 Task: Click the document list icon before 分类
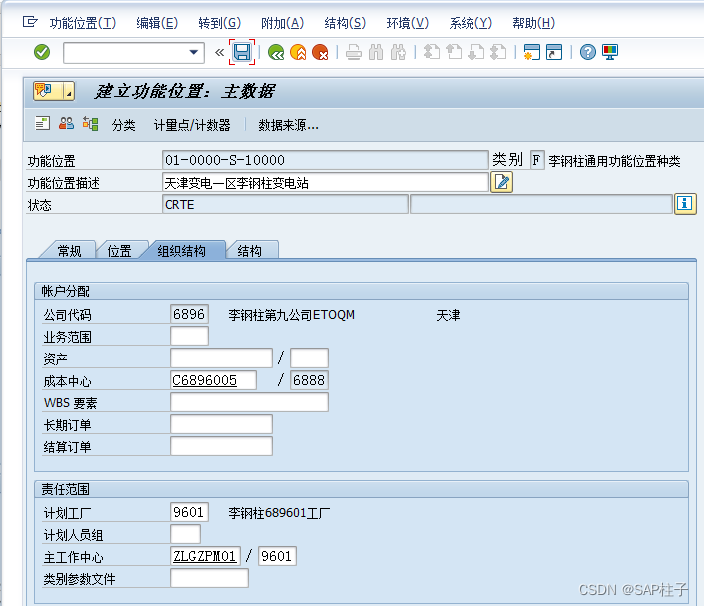tap(43, 123)
